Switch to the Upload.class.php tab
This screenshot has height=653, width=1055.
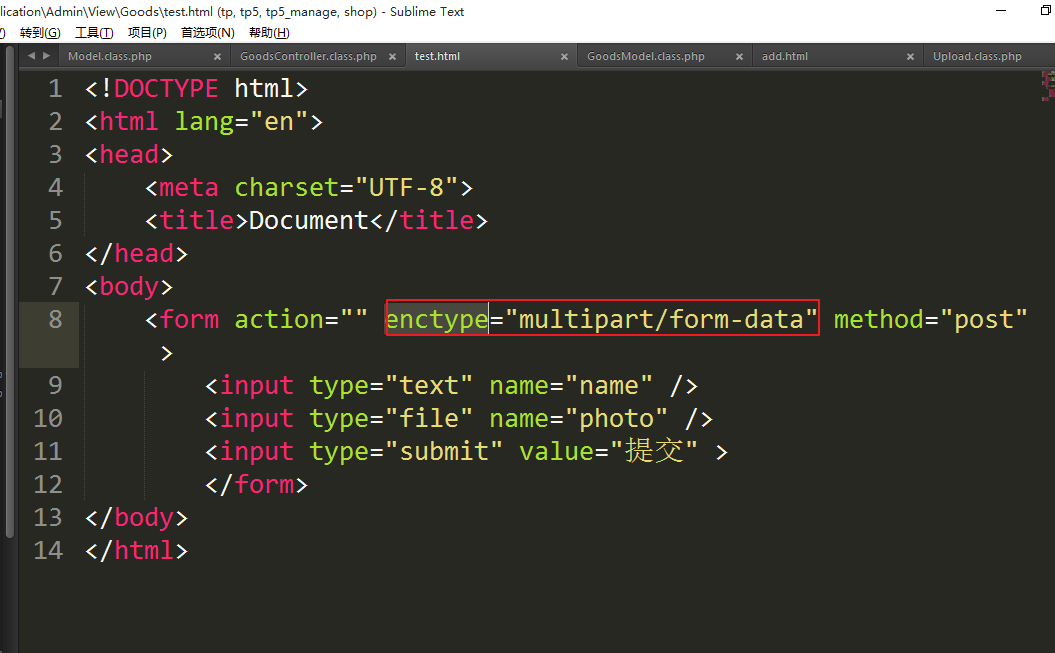coord(977,57)
